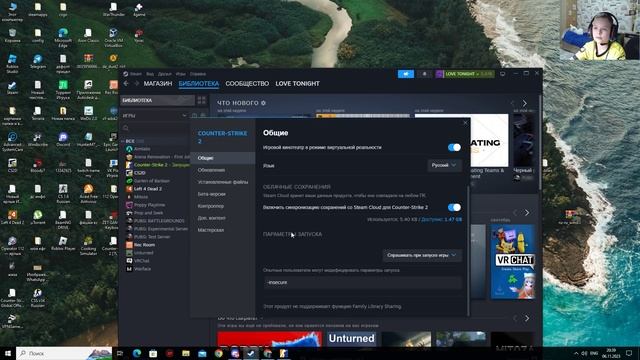Open the ЧТО НОВОГО settings gear
640x360 pixels.
tap(263, 103)
